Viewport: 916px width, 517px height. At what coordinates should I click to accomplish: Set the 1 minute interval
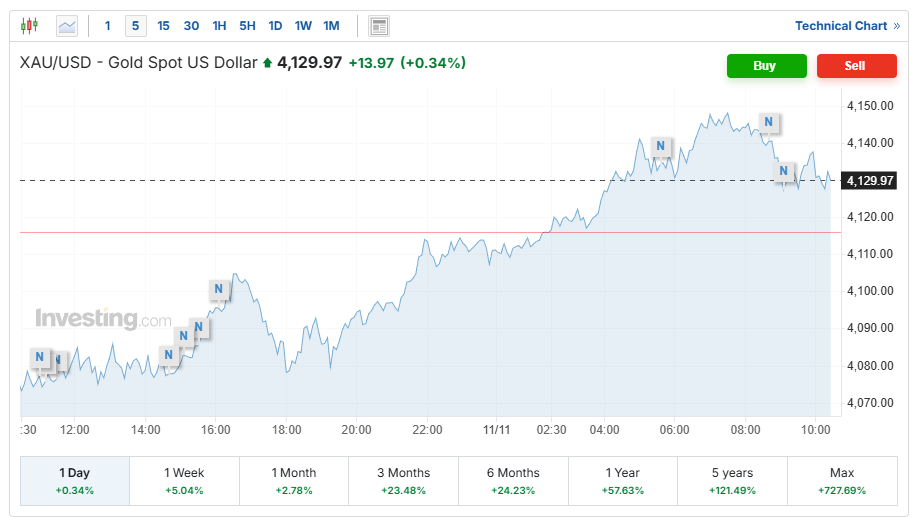[108, 26]
